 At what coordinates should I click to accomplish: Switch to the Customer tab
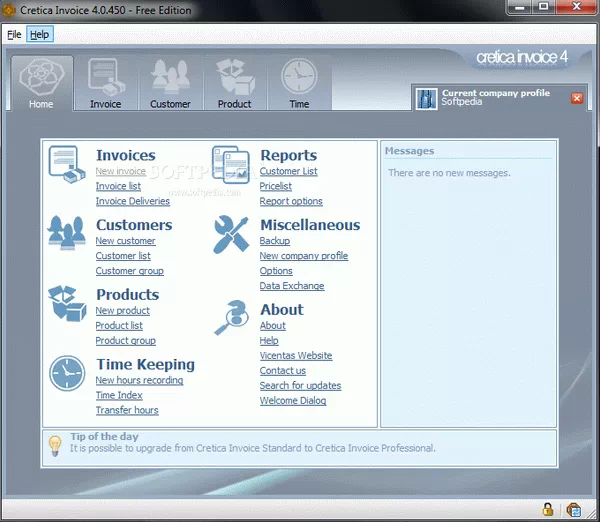point(170,83)
